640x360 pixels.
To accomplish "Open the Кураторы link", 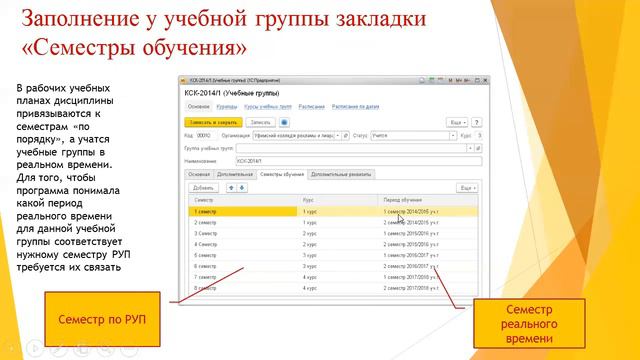I will click(227, 107).
